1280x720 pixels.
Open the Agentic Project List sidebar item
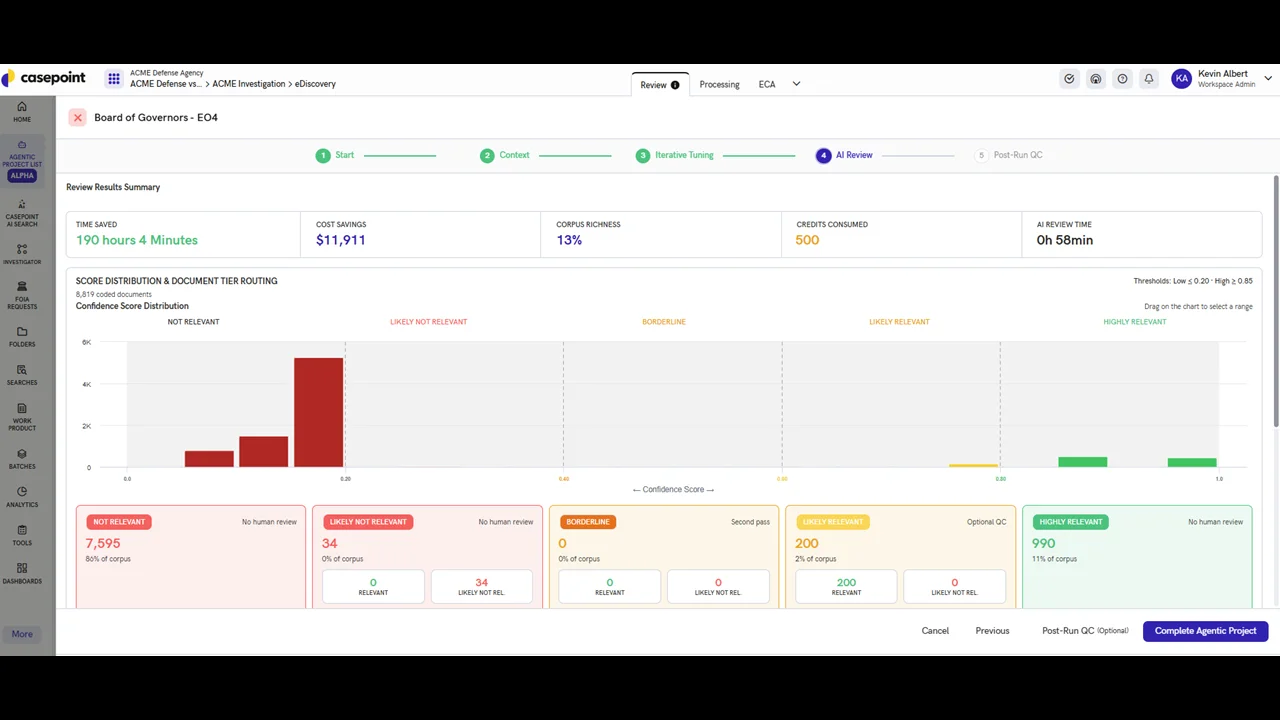click(22, 160)
